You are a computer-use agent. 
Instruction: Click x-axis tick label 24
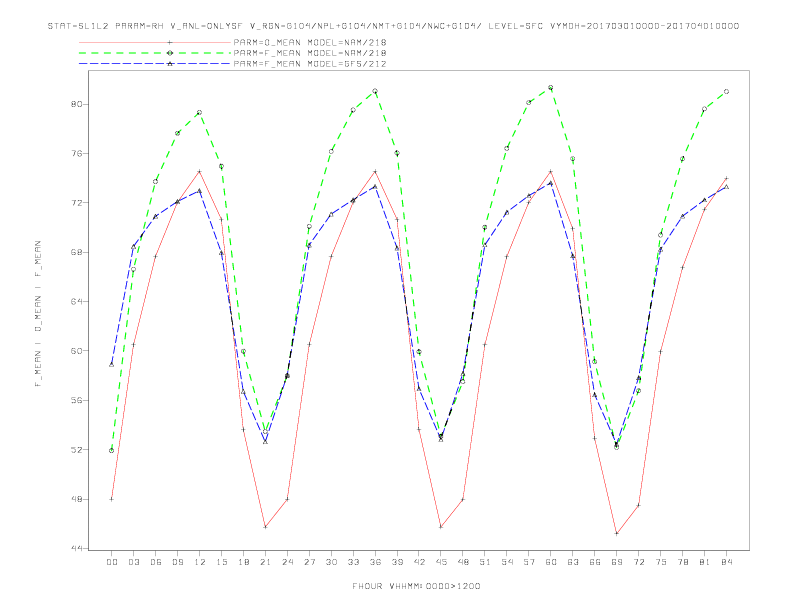pyautogui.click(x=287, y=562)
